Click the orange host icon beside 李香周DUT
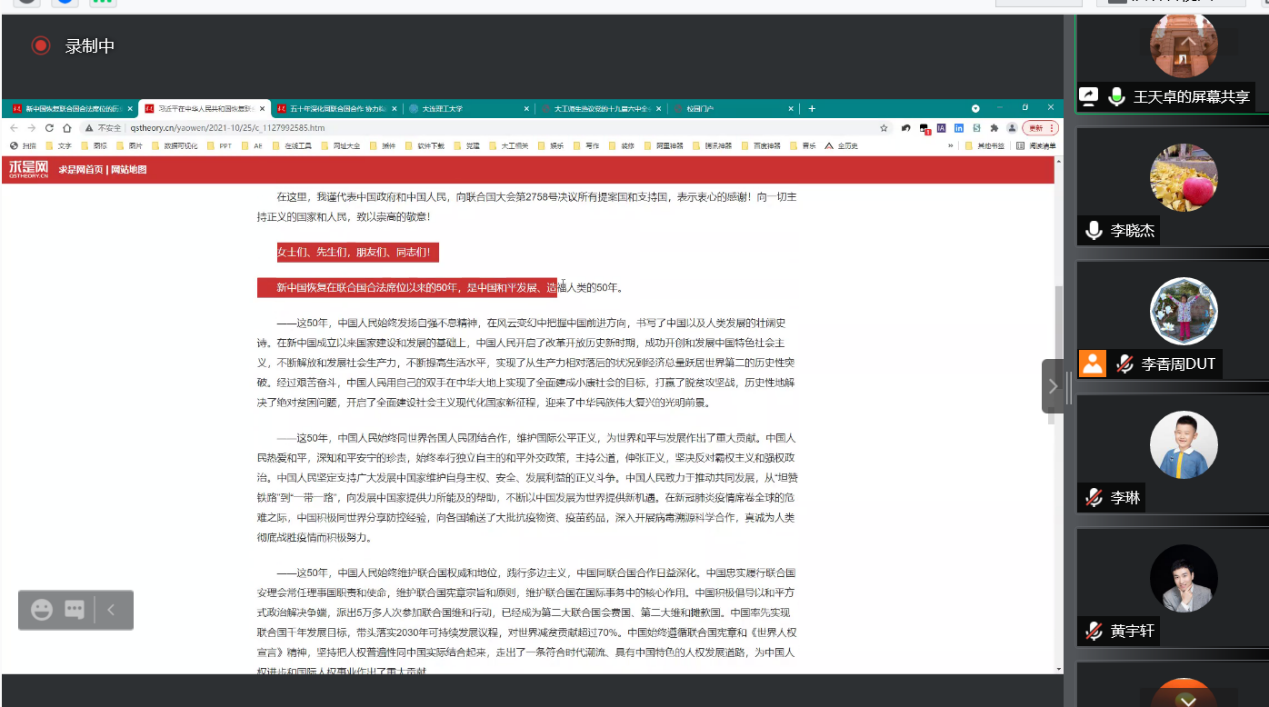 tap(1092, 363)
